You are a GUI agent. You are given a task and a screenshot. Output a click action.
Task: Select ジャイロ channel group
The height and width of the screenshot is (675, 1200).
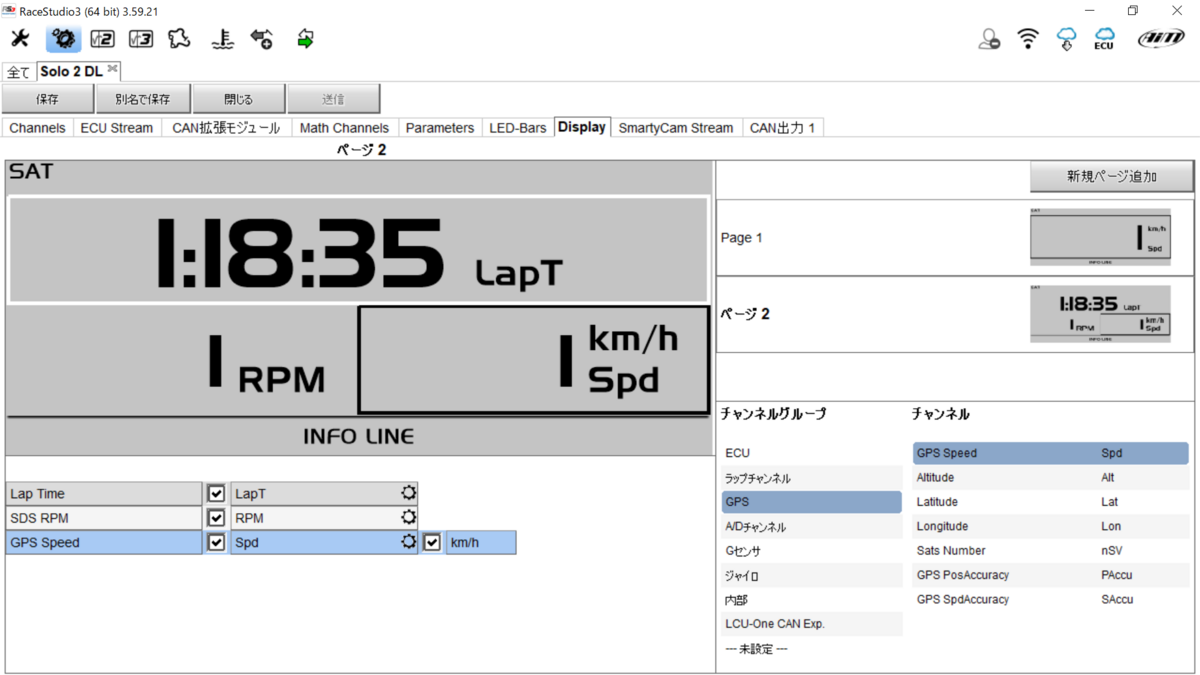tap(811, 575)
